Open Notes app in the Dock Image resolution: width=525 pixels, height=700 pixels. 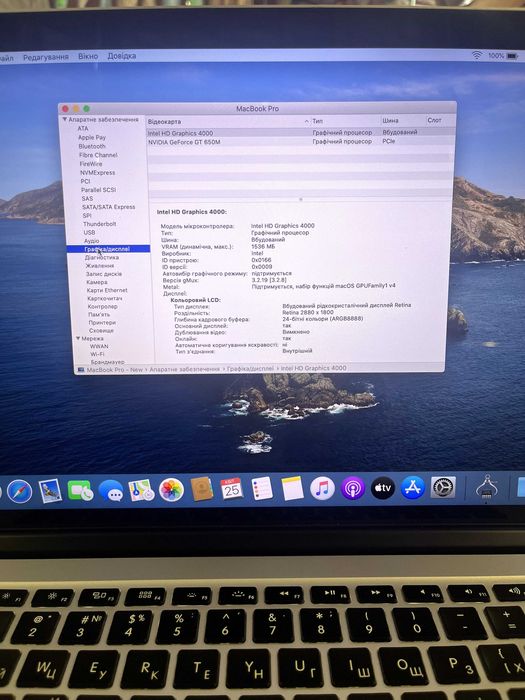pyautogui.click(x=292, y=488)
